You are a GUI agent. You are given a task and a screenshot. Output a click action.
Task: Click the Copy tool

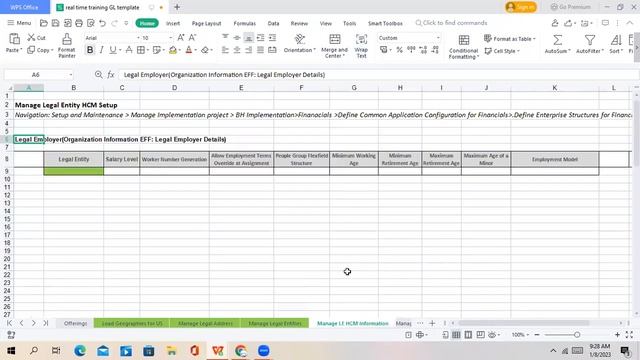point(40,50)
